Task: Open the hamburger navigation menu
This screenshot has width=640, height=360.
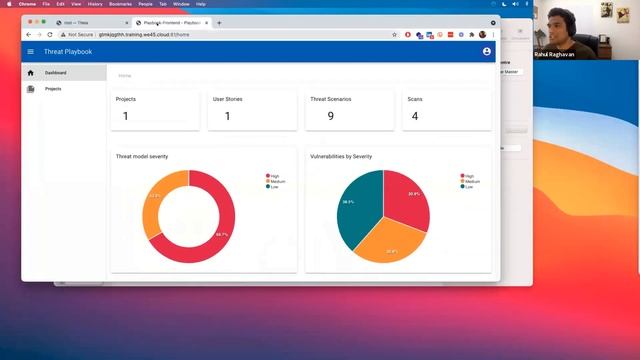Action: [31, 52]
